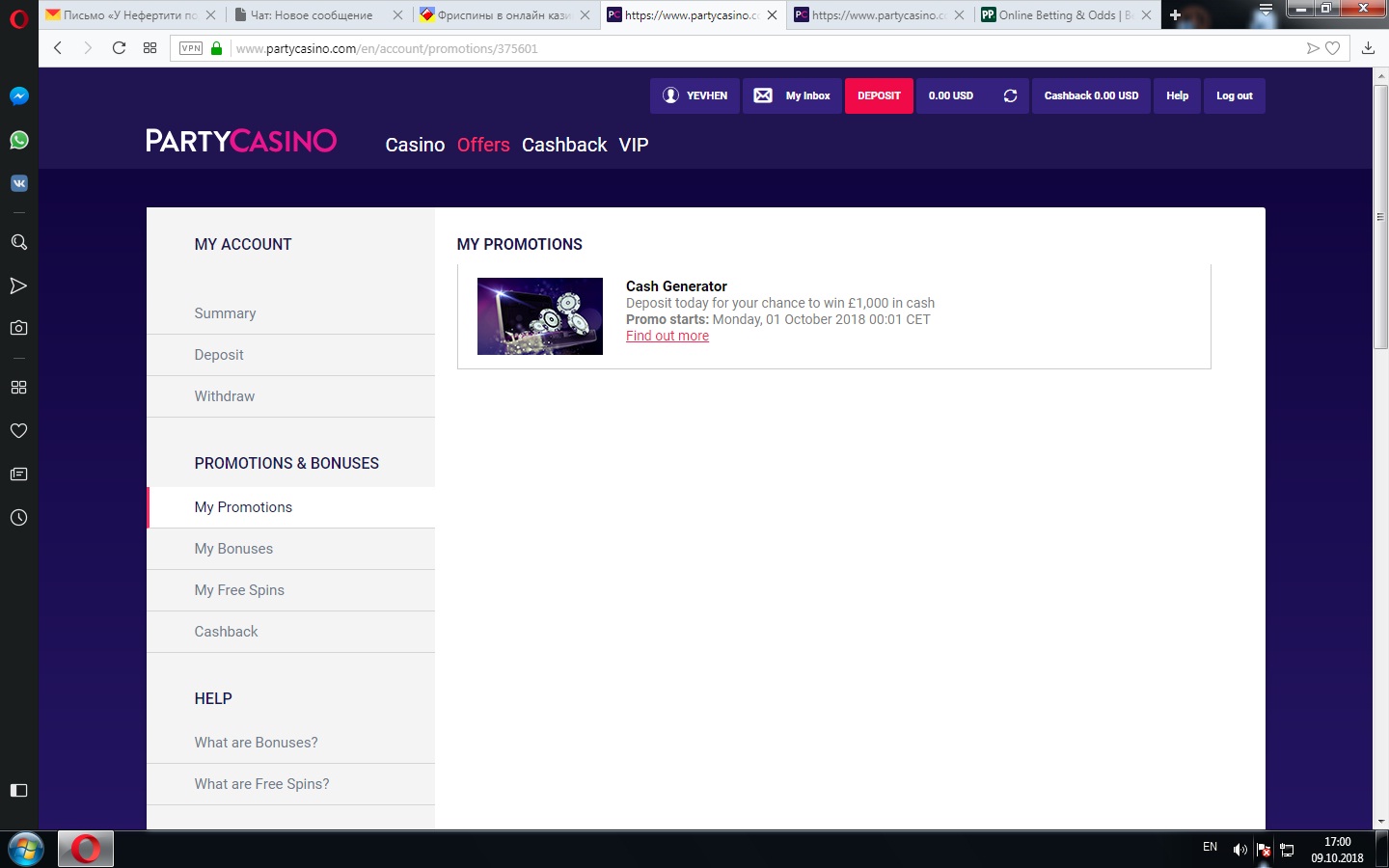1389x868 pixels.
Task: Open the tab list menu icon
Action: 1266,12
